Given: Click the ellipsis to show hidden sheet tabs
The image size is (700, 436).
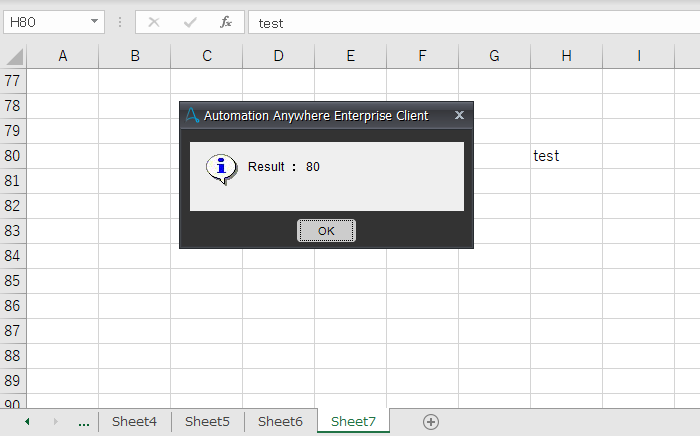Looking at the screenshot, I should pos(84,423).
